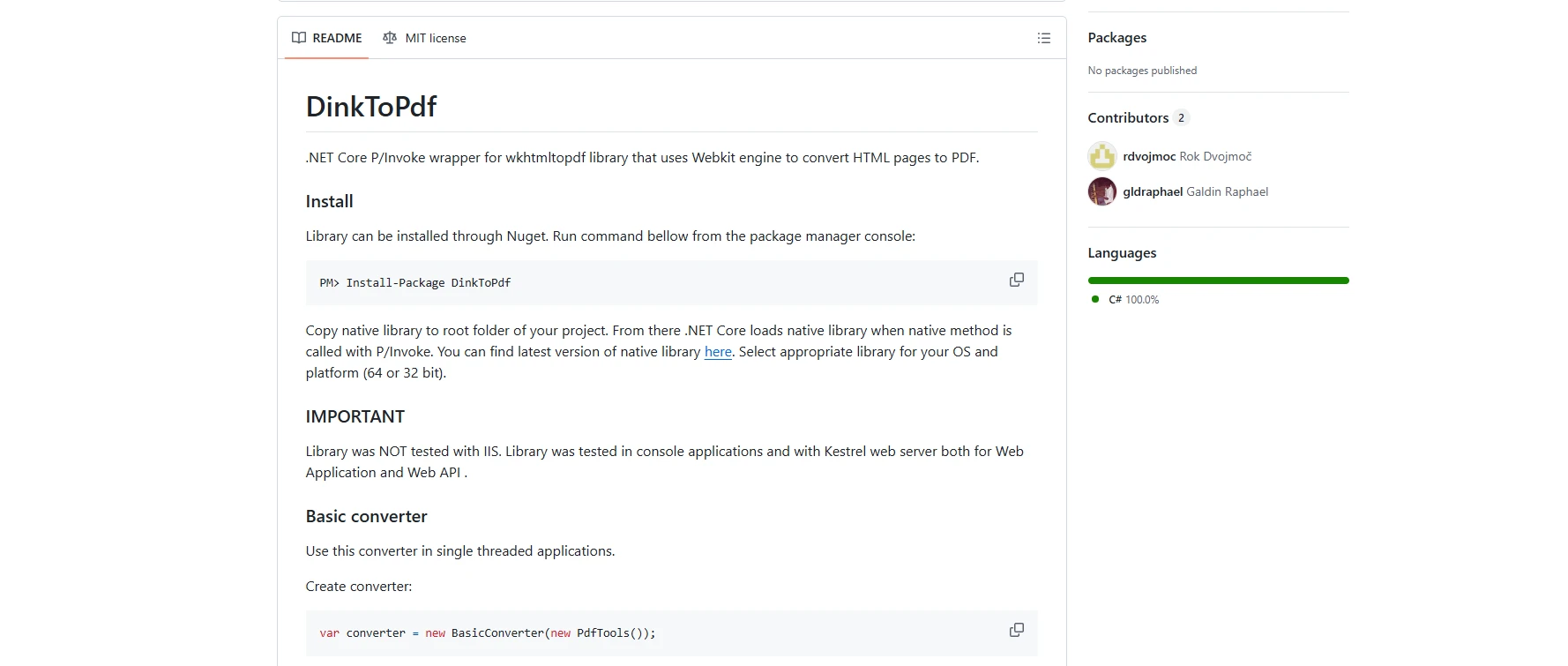Open gldraphael's avatar image
Viewport: 1568px width, 666px height.
tap(1101, 191)
